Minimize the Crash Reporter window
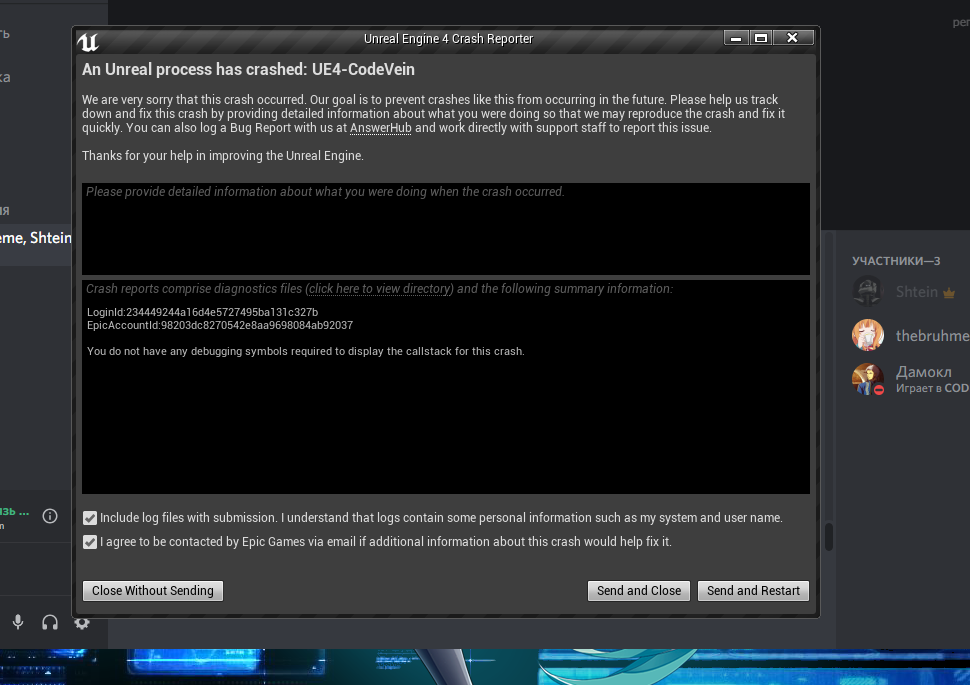 [736, 38]
